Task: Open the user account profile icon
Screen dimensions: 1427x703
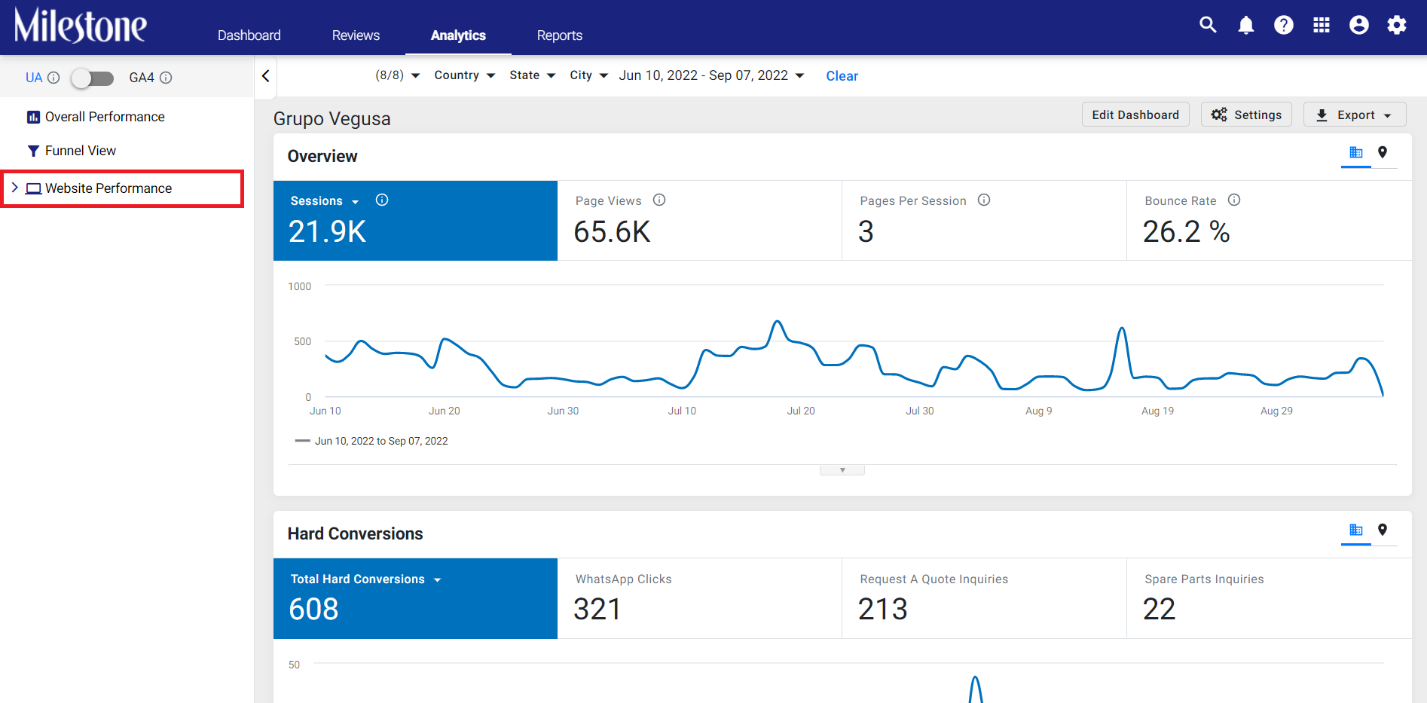Action: click(x=1359, y=26)
